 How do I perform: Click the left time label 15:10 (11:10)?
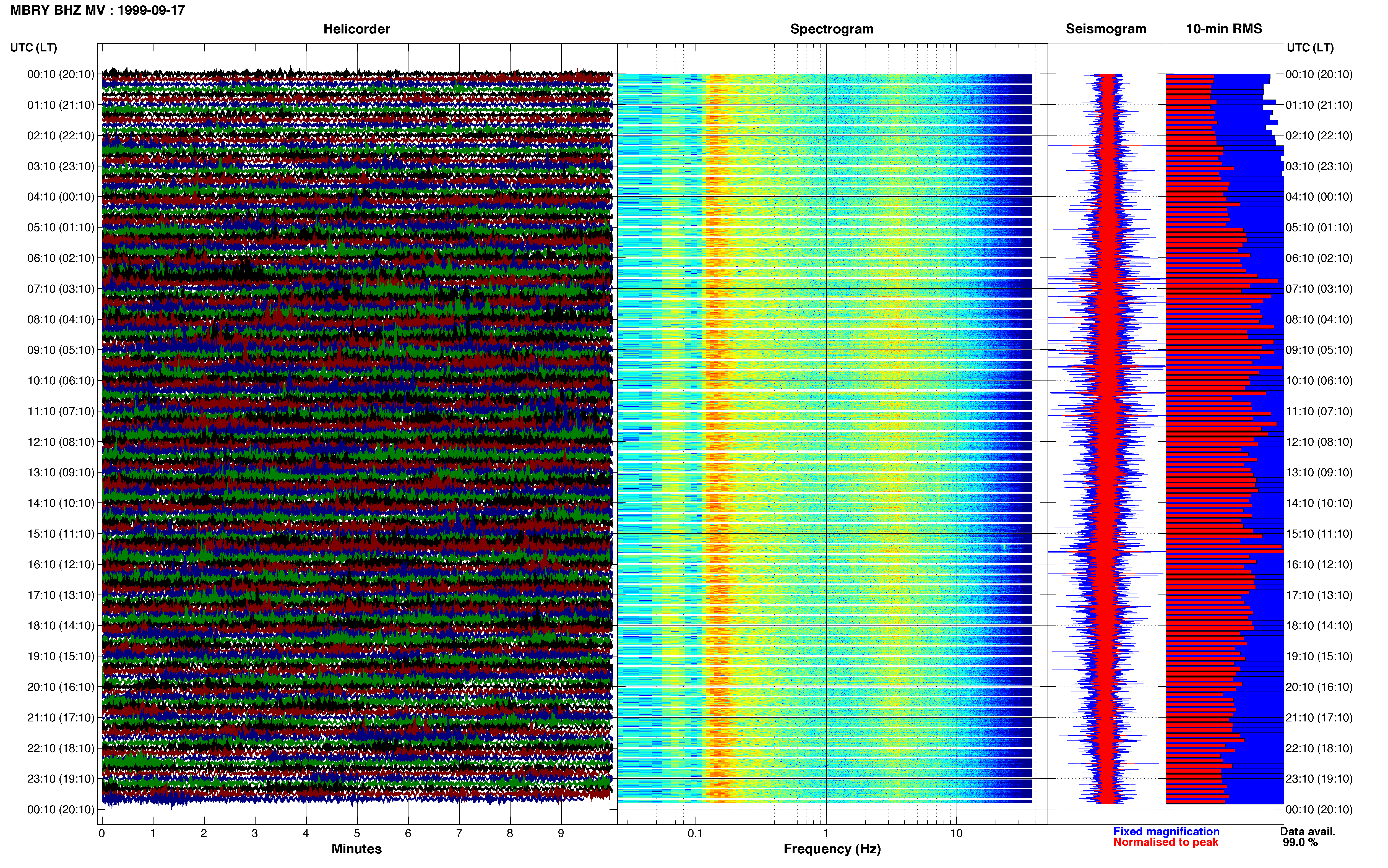[61, 534]
